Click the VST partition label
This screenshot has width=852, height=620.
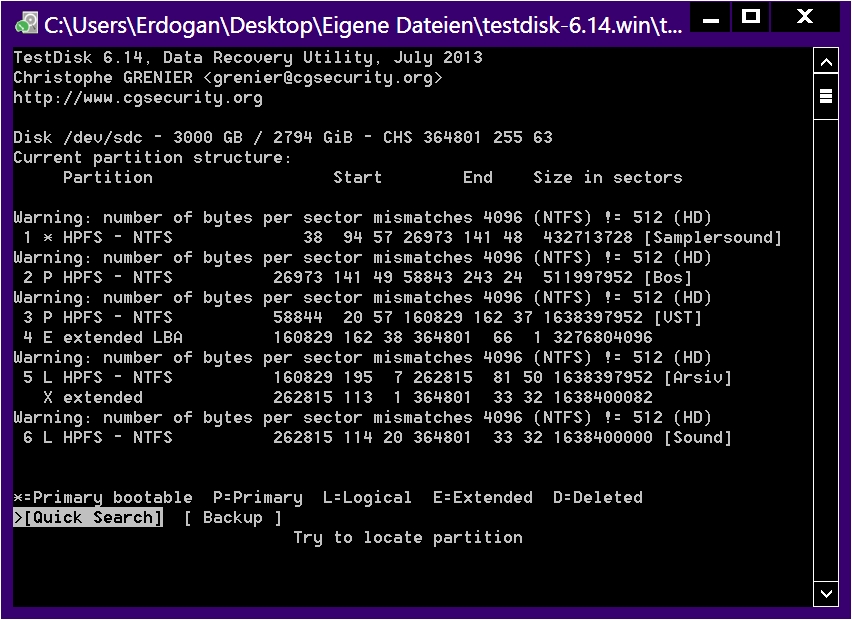678,317
